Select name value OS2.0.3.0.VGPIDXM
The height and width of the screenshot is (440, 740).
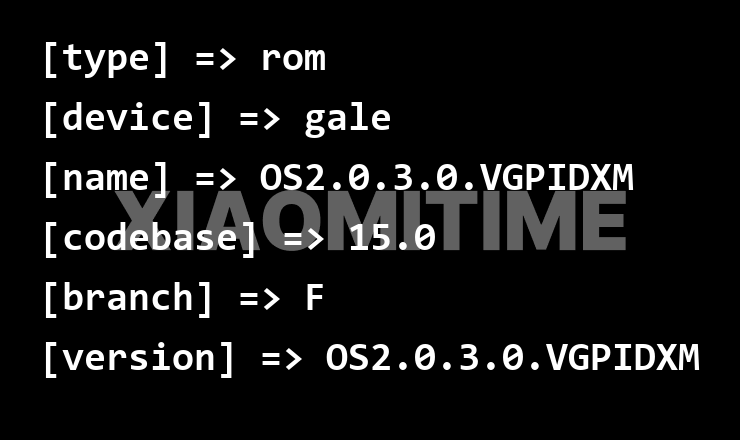pos(446,178)
